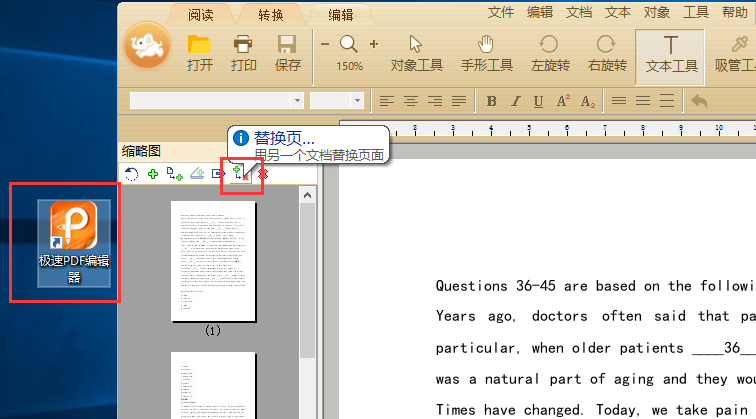Screen dimensions: 756x419
Task: Toggle bold formatting
Action: 491,101
